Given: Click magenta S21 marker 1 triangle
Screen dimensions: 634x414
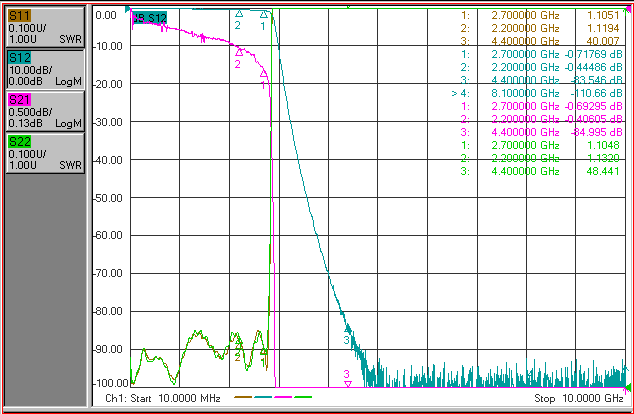Looking at the screenshot, I should pyautogui.click(x=264, y=74).
